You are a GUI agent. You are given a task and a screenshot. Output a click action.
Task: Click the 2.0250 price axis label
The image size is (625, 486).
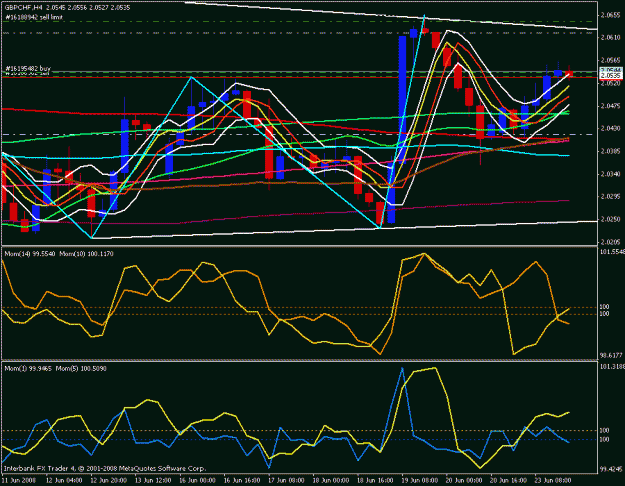point(611,219)
